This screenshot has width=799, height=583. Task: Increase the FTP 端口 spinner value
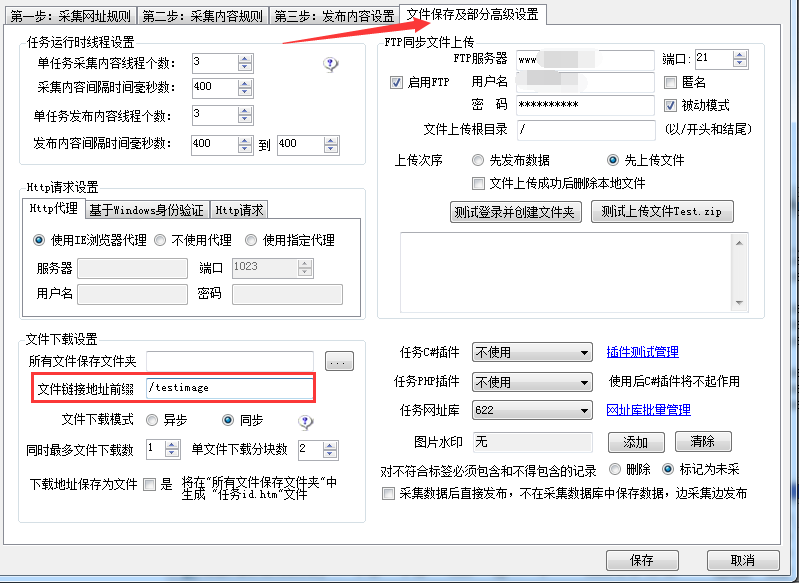[740, 55]
